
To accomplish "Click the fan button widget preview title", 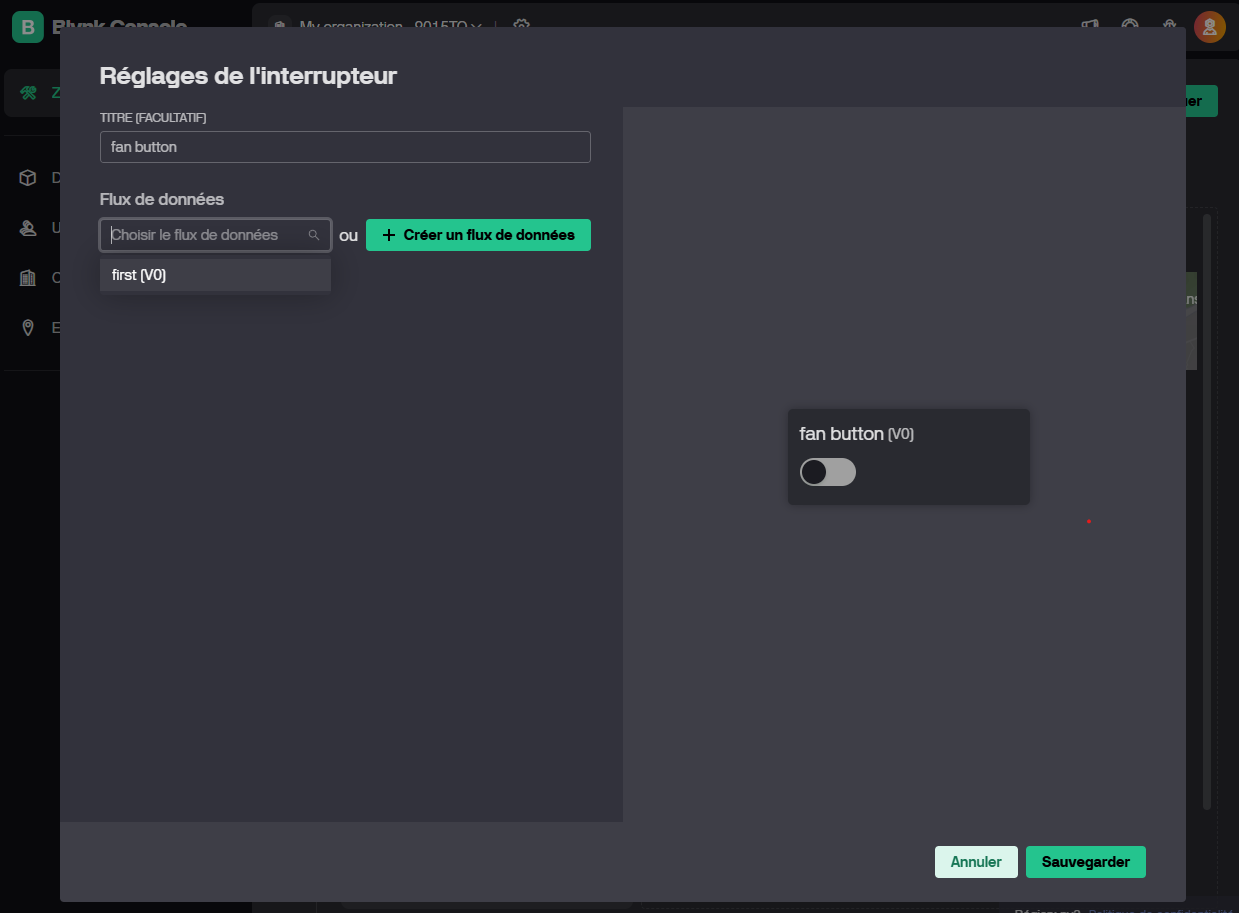I will point(841,434).
